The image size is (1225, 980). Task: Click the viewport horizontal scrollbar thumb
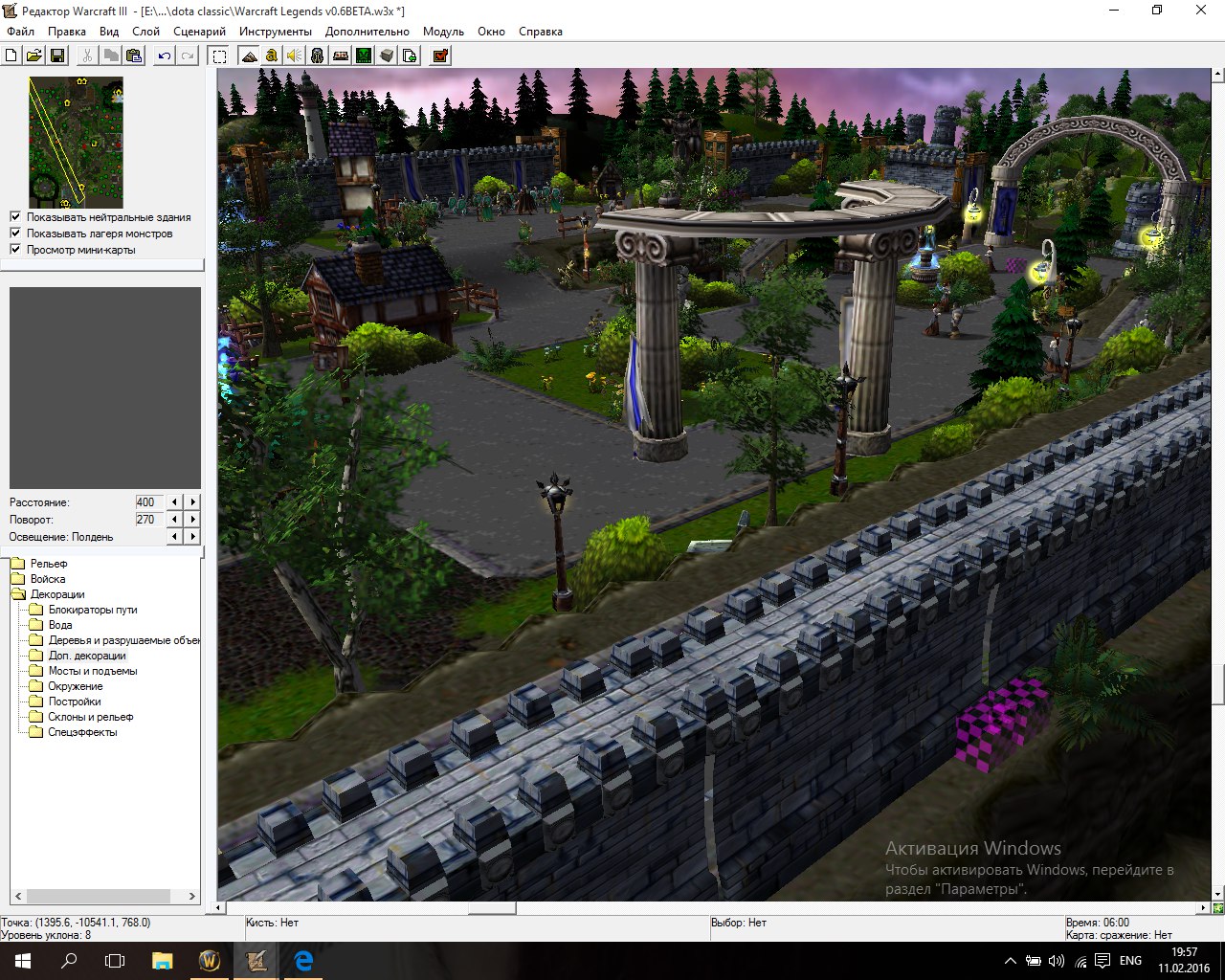coord(492,907)
